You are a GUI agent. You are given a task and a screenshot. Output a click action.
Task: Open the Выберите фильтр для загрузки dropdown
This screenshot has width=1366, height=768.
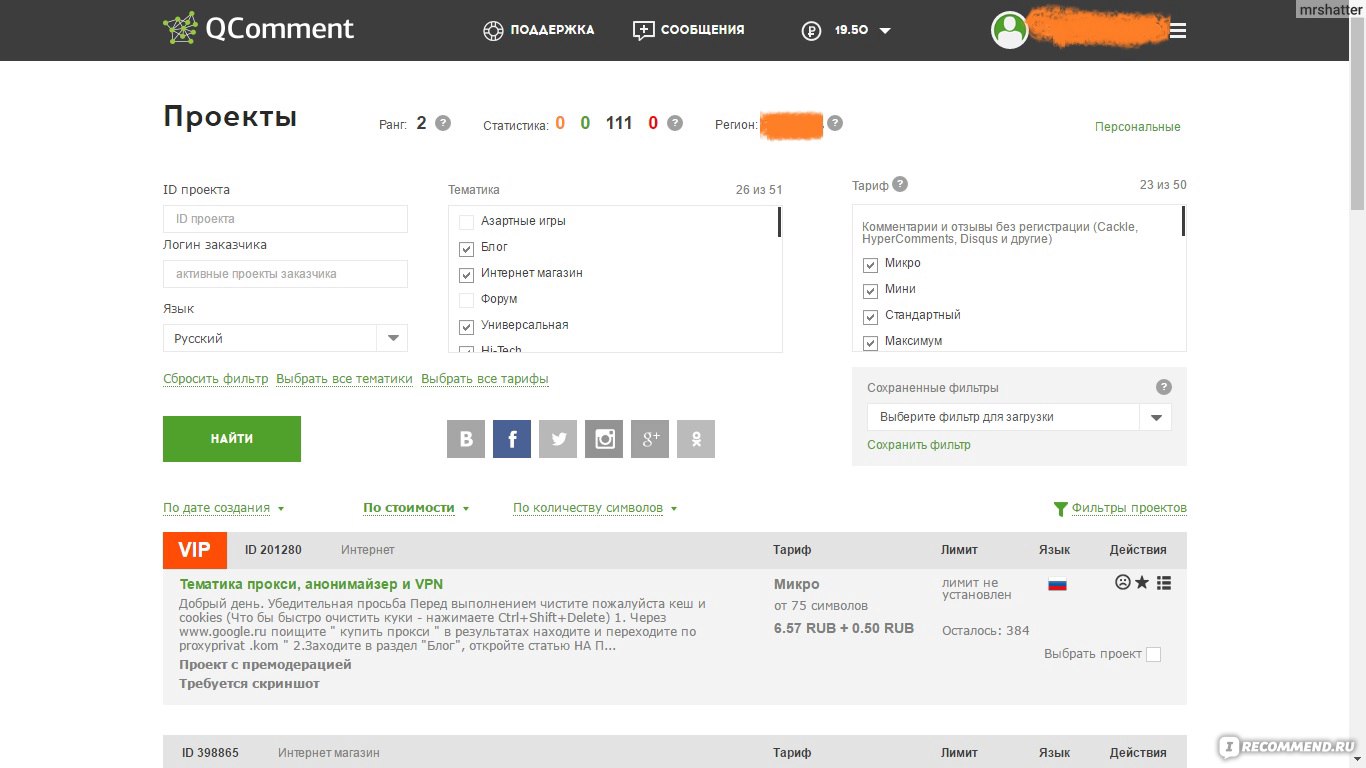(x=1019, y=417)
